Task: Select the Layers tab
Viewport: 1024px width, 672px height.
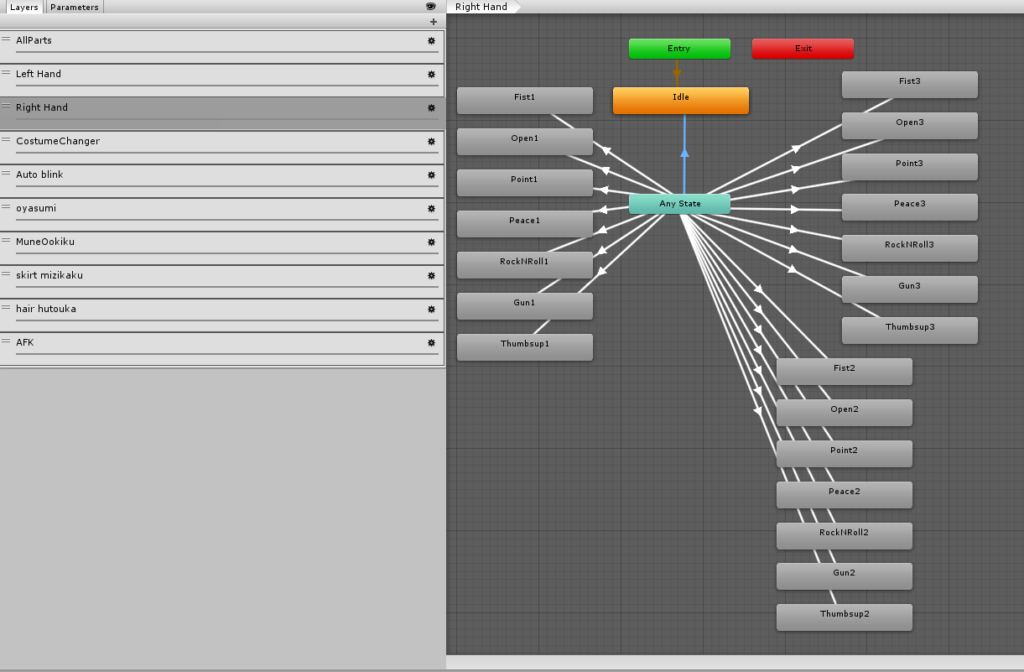Action: click(23, 7)
